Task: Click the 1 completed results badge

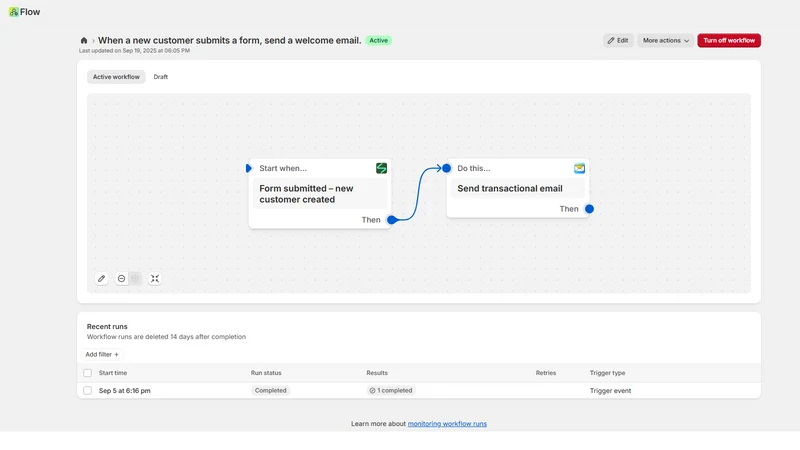Action: coord(391,390)
